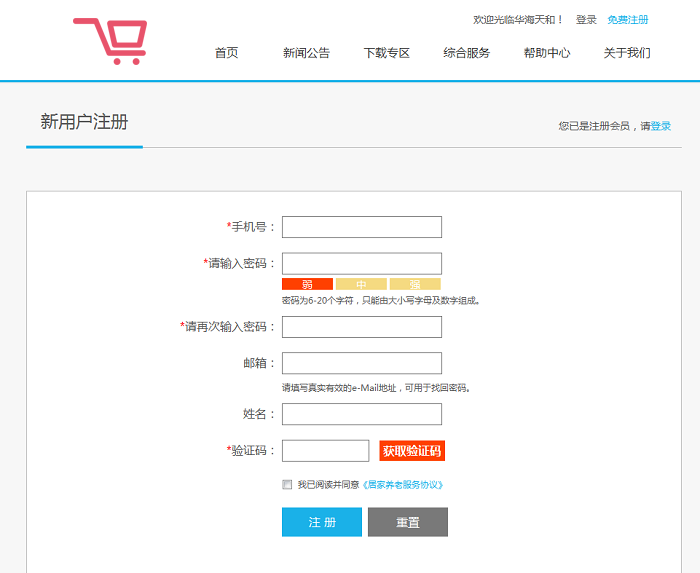
Task: Focus the 邮箱 email input field
Action: click(x=362, y=363)
